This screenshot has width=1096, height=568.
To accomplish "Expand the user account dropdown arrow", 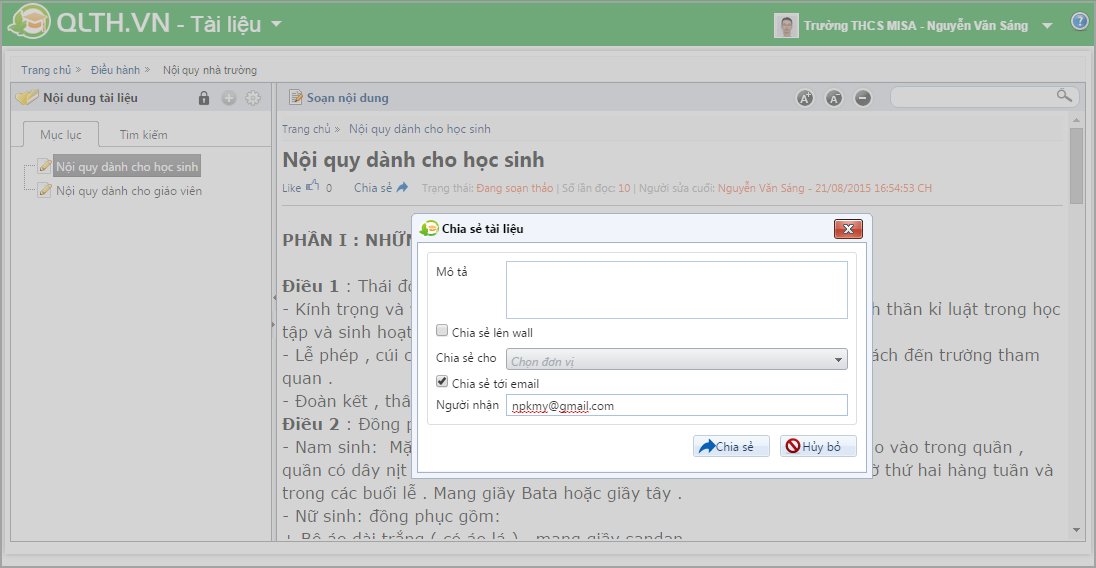I will tap(1047, 26).
